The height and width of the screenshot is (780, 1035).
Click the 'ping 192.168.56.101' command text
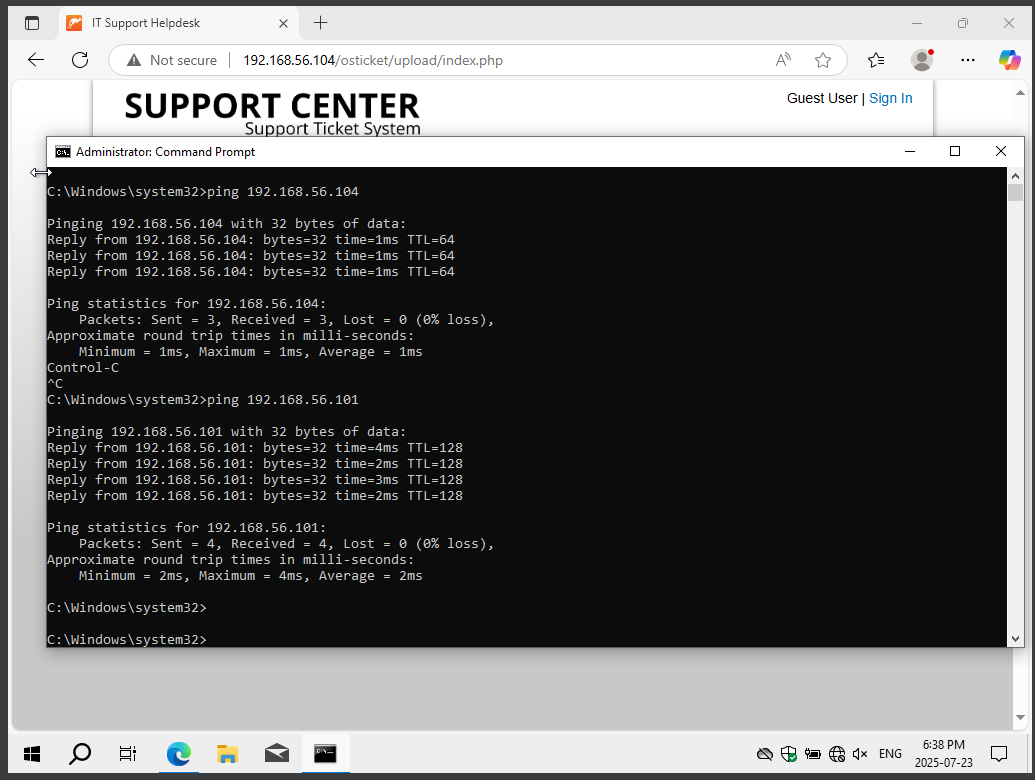[283, 399]
